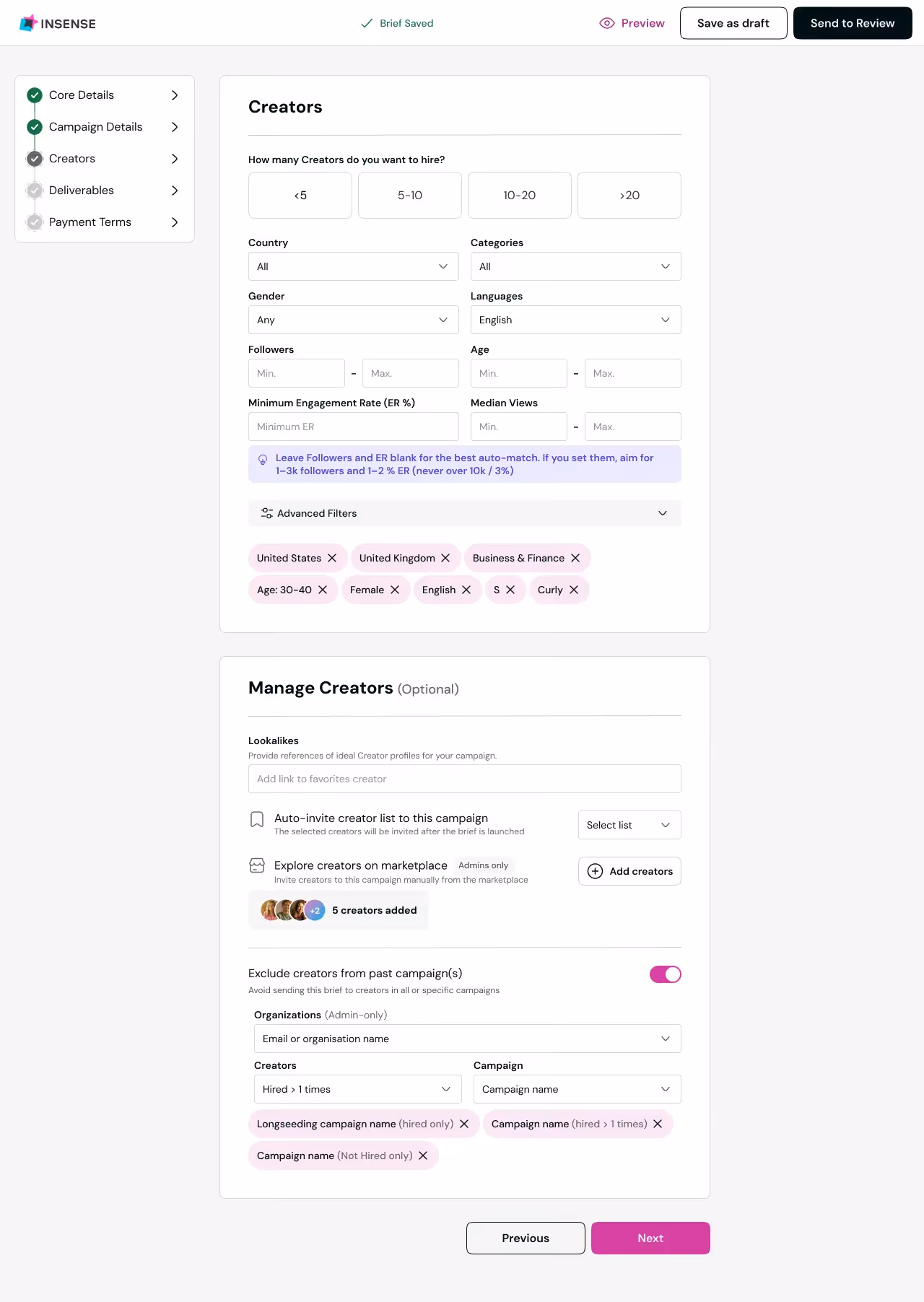Open the Languages dropdown
The image size is (924, 1302).
click(576, 320)
